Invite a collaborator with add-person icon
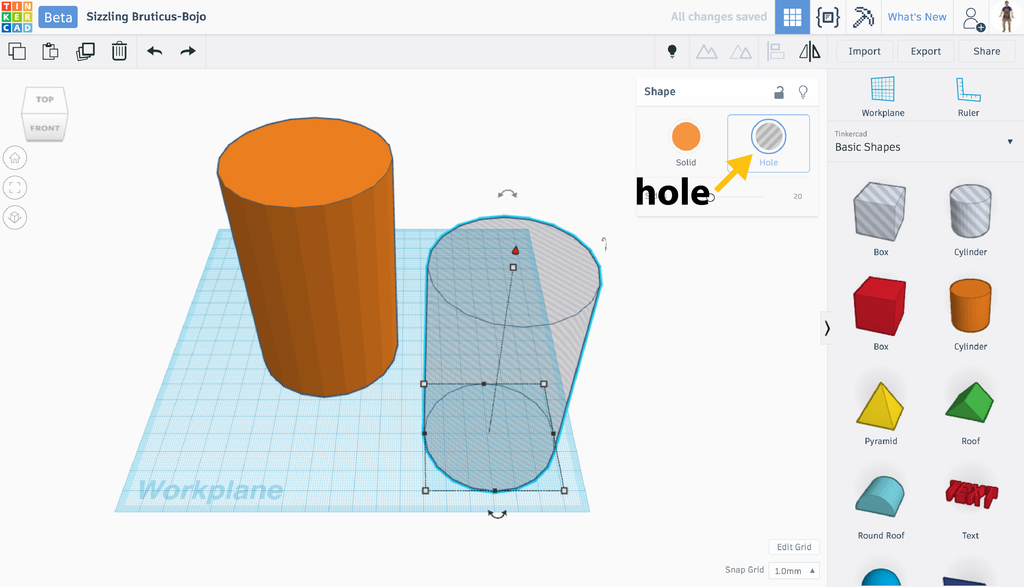The image size is (1024, 587). point(973,18)
